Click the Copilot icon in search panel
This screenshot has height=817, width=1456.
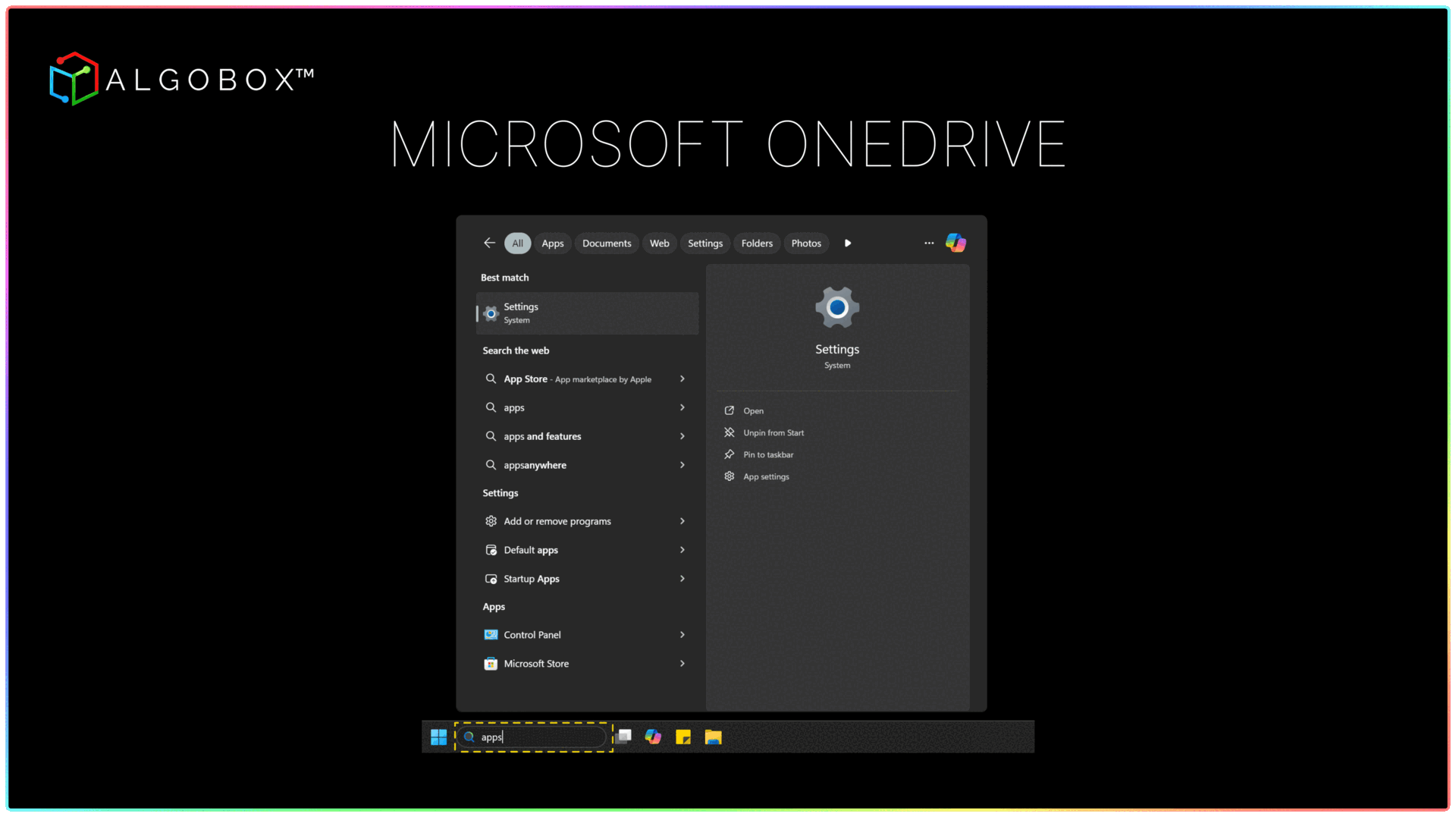coord(955,243)
